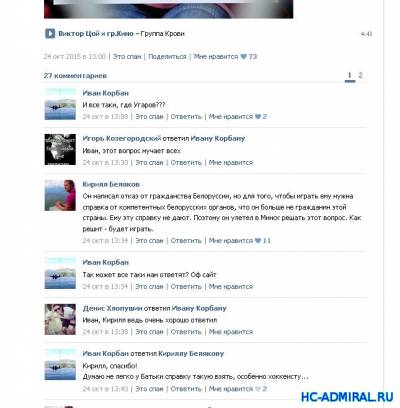
Task: Reply to Игорь Козегородский's comment with Ответить
Action: coord(186,163)
